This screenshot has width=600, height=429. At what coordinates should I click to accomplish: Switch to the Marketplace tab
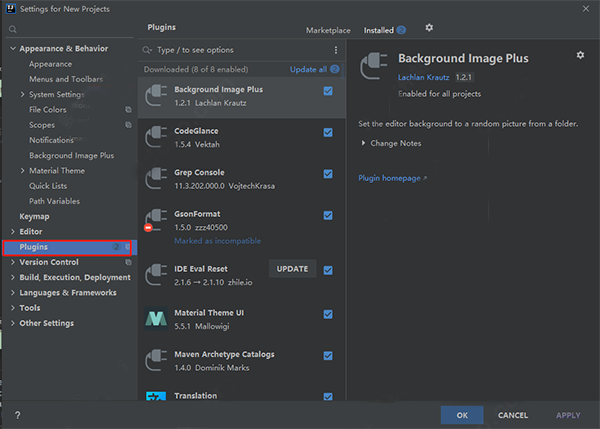[x=329, y=30]
